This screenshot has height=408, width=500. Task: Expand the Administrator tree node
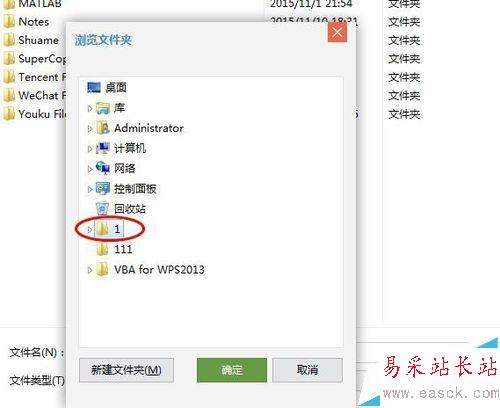pos(90,129)
